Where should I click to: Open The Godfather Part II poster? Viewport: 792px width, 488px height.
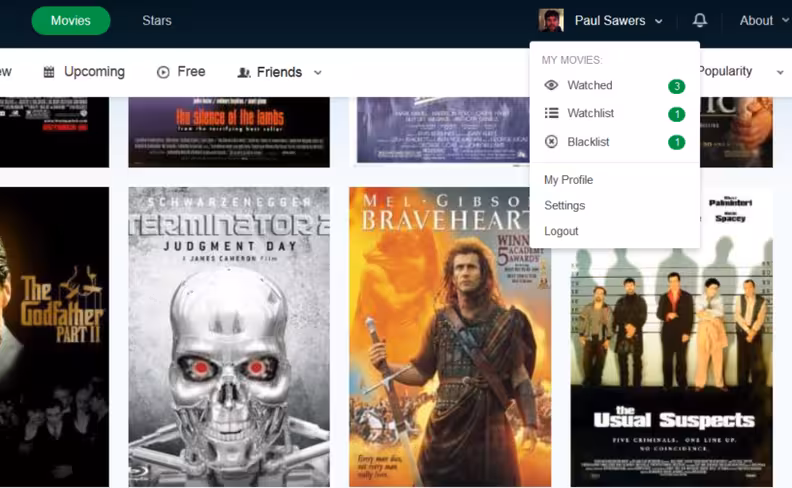pos(54,337)
